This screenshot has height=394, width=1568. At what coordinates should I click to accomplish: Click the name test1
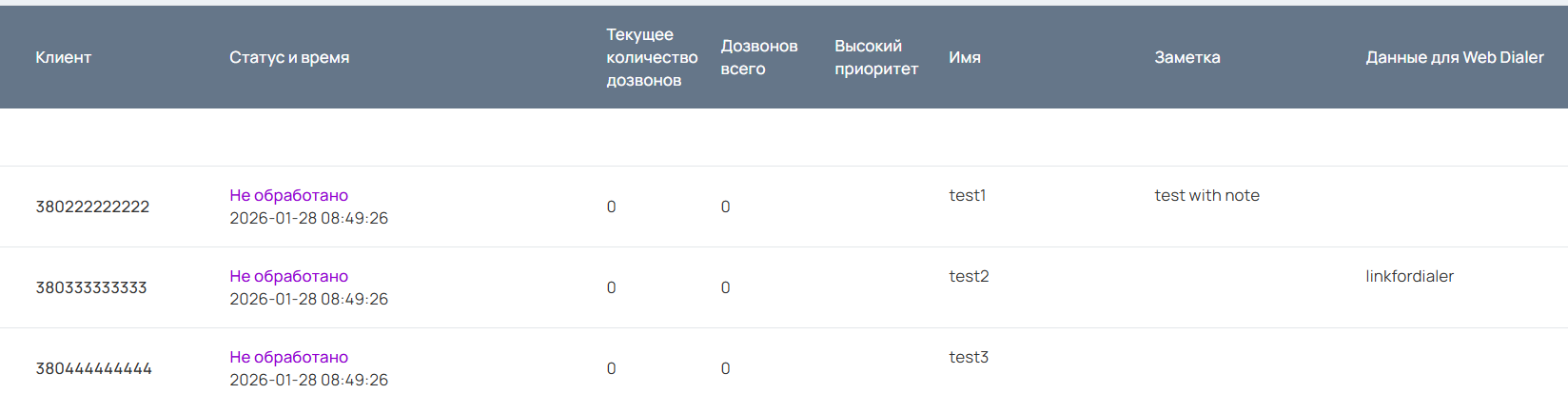tap(967, 195)
